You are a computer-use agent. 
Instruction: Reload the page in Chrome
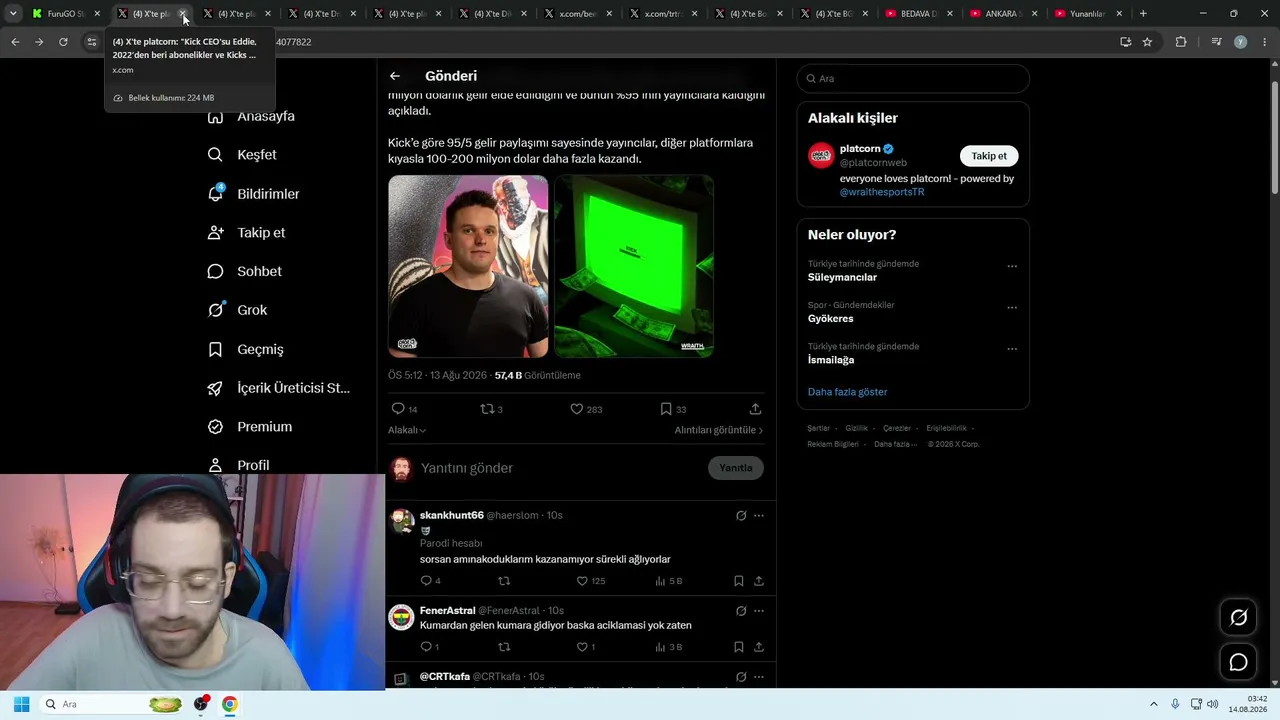point(63,42)
